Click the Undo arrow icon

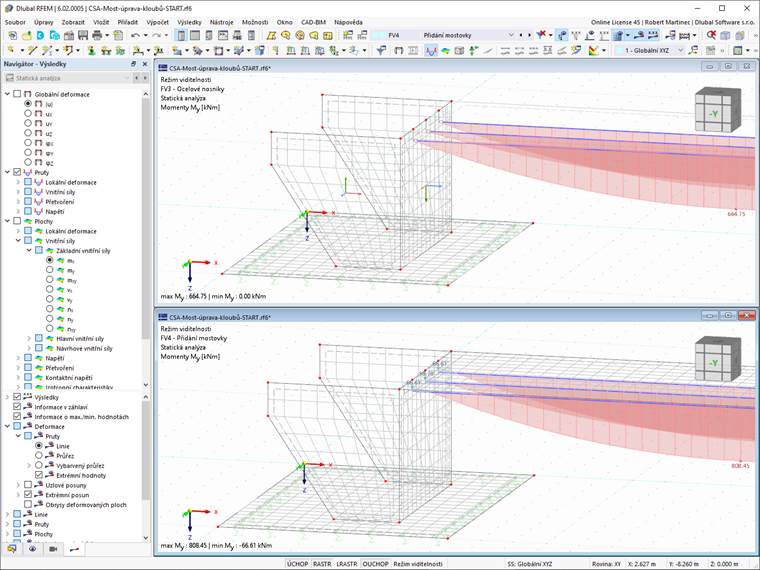[x=135, y=35]
